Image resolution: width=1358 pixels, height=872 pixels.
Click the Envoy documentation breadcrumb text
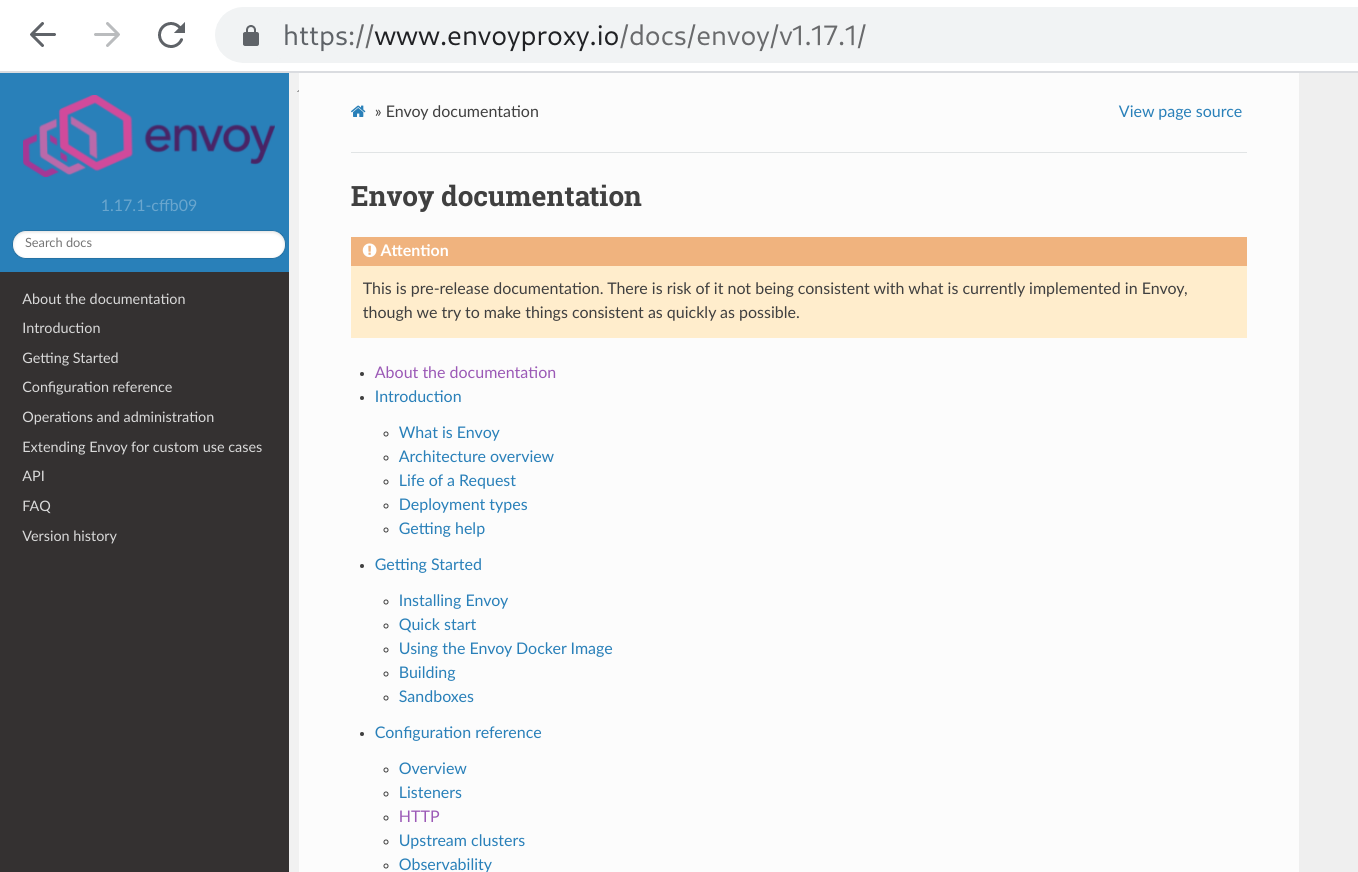pos(462,112)
